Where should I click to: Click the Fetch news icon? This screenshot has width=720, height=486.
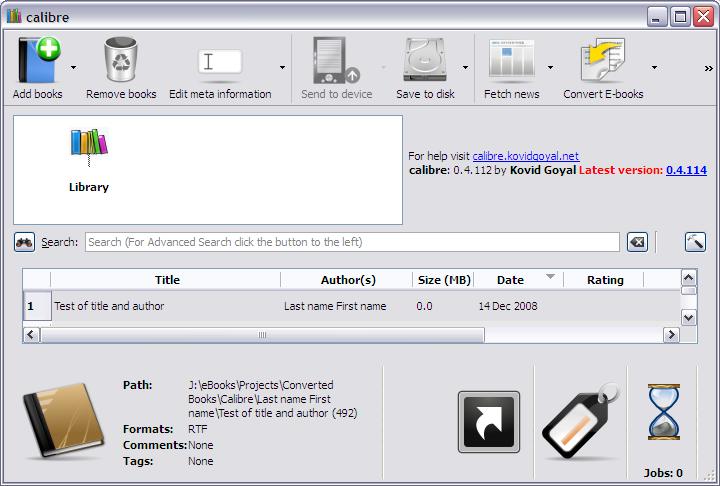coord(512,59)
